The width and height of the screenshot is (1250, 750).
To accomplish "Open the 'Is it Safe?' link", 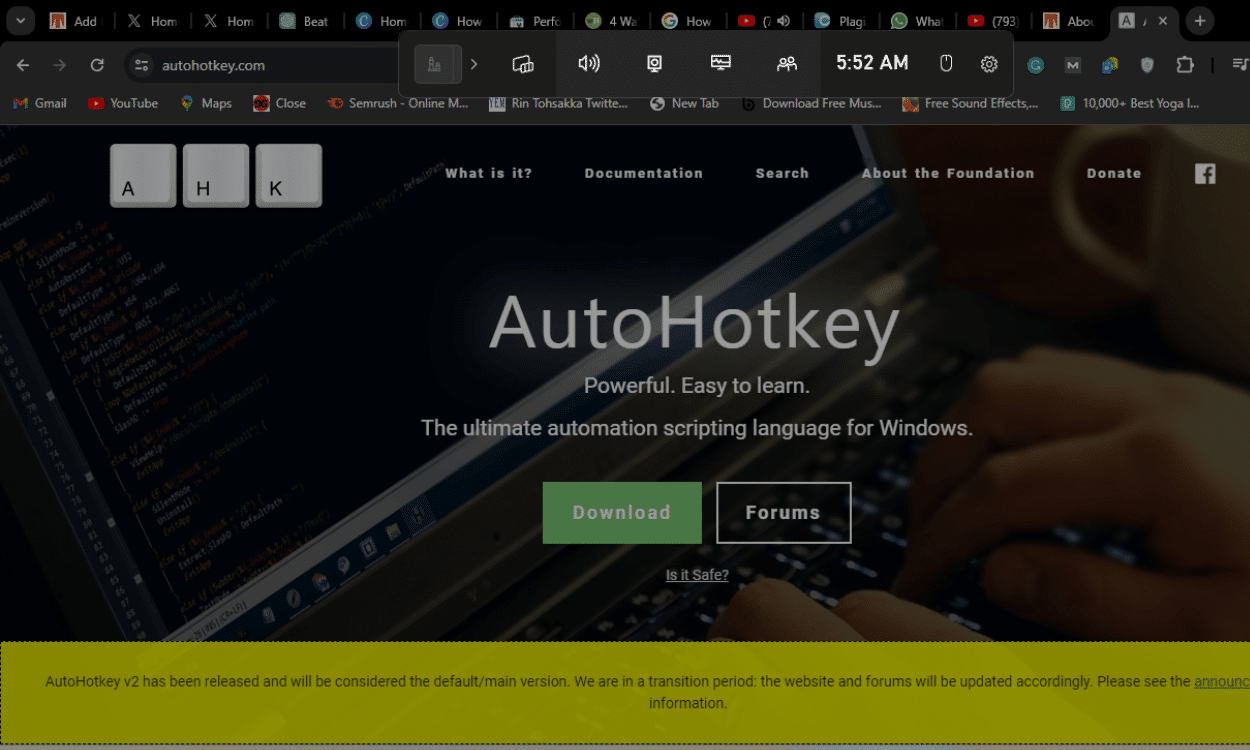I will pyautogui.click(x=697, y=575).
